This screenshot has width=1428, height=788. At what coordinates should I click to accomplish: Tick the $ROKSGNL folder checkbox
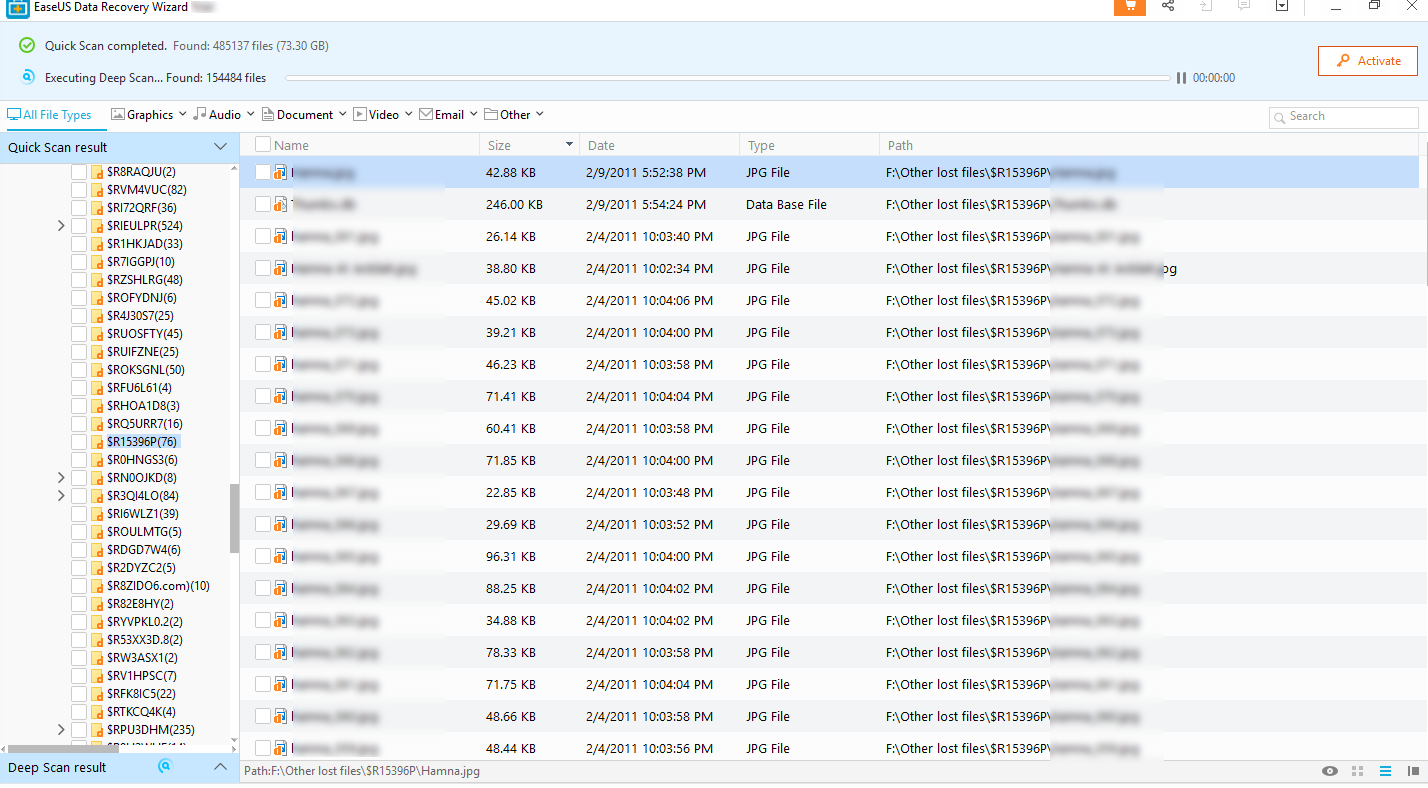(79, 369)
